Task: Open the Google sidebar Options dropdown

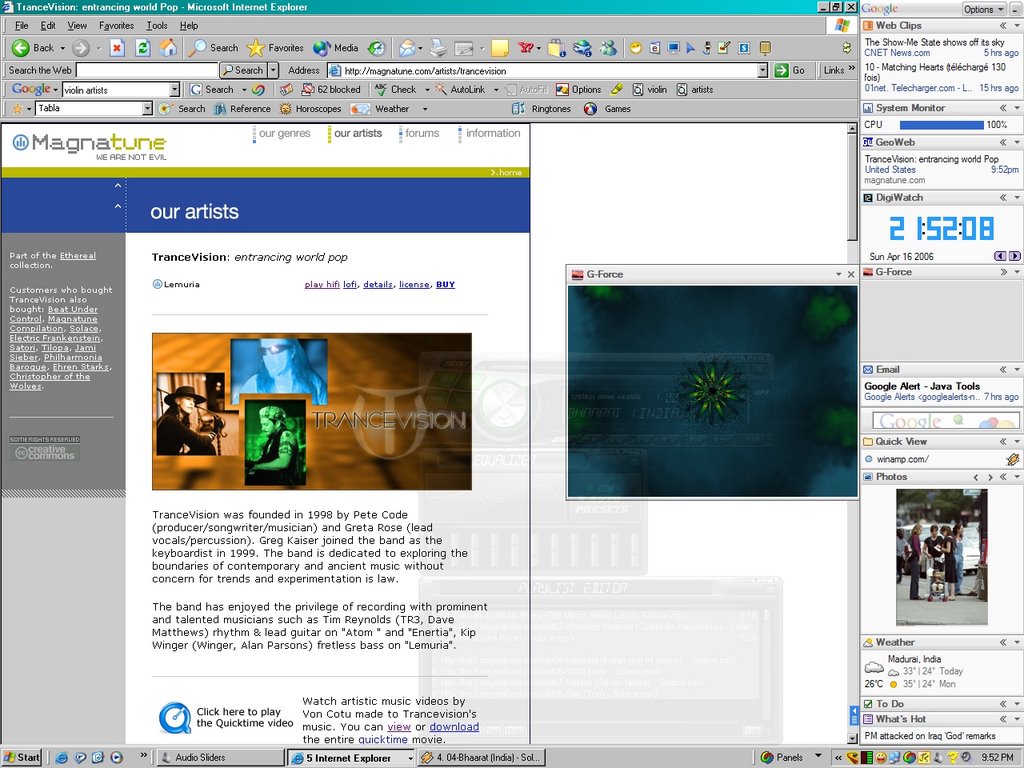Action: (984, 9)
